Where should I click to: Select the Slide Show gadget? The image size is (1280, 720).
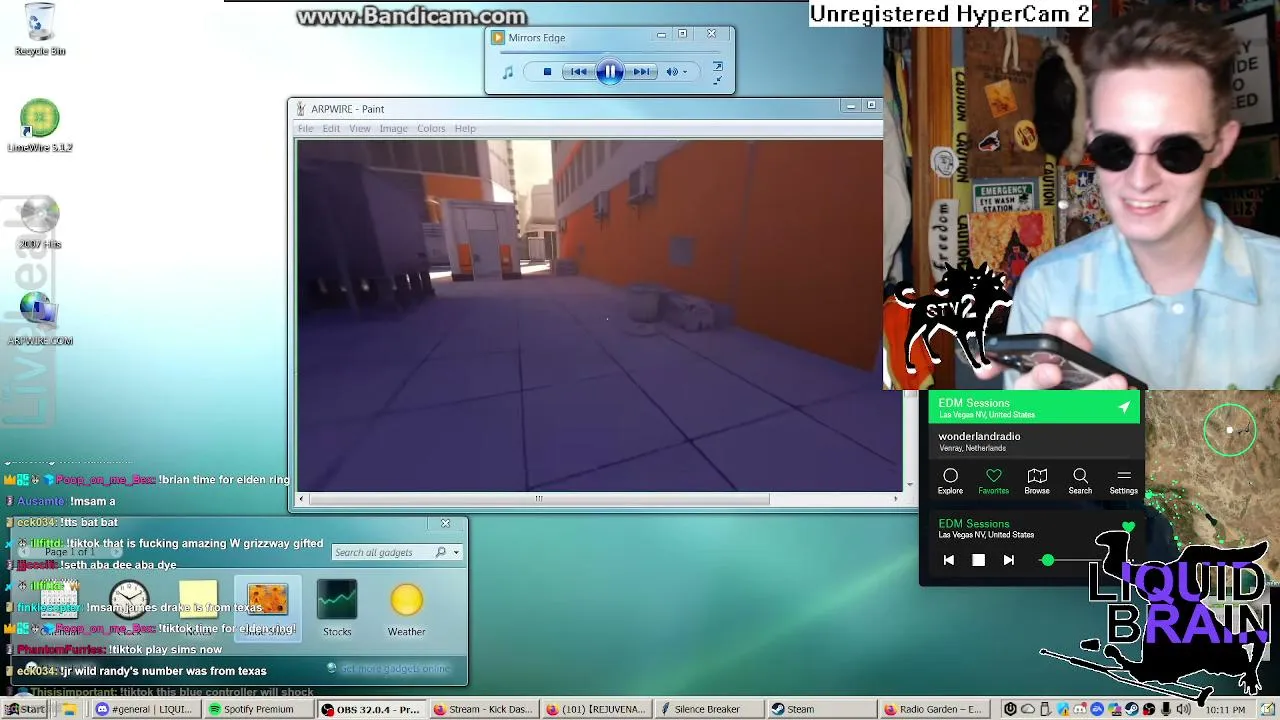(267, 607)
